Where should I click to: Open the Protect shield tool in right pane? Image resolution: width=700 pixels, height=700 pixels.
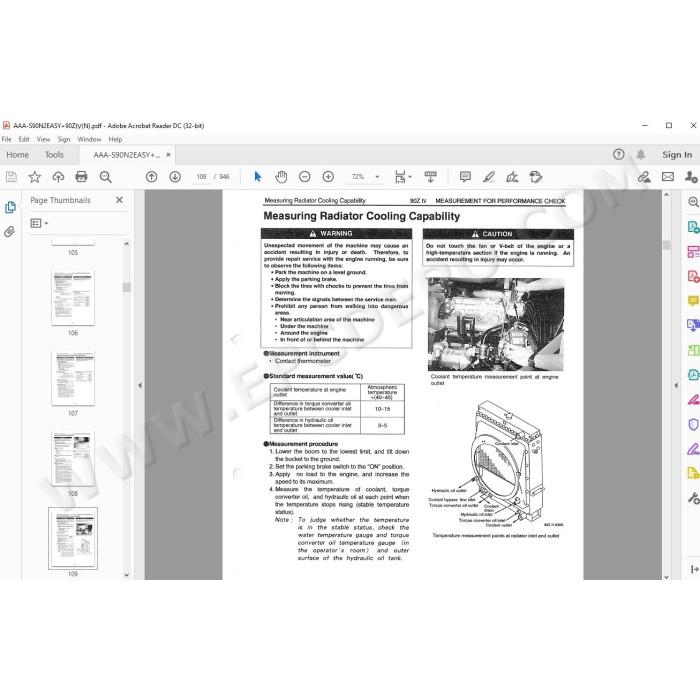click(x=693, y=424)
